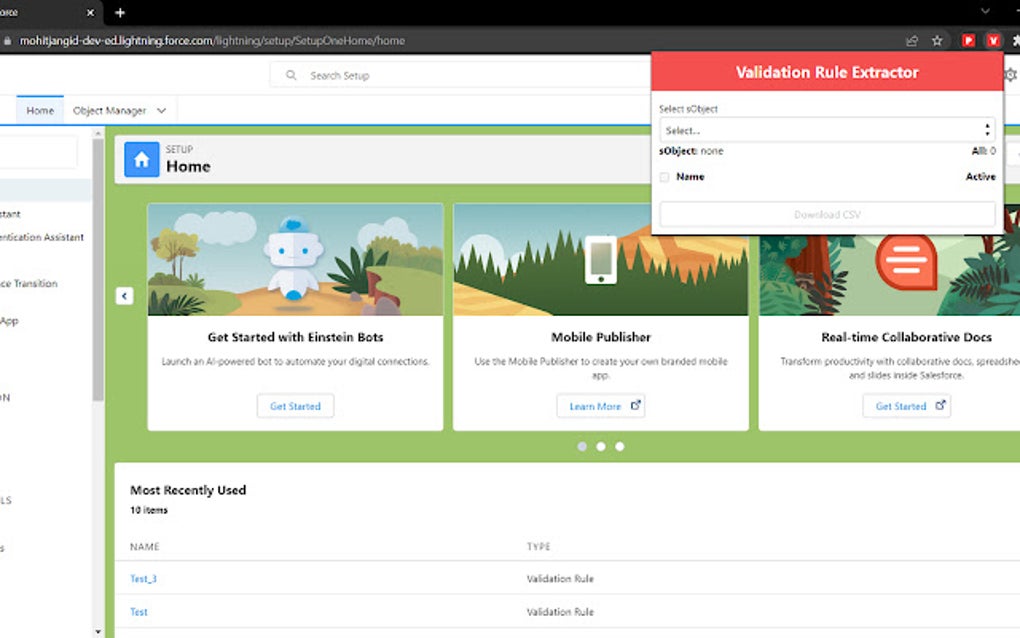The height and width of the screenshot is (638, 1020).
Task: Select the first carousel page dot
Action: click(582, 446)
